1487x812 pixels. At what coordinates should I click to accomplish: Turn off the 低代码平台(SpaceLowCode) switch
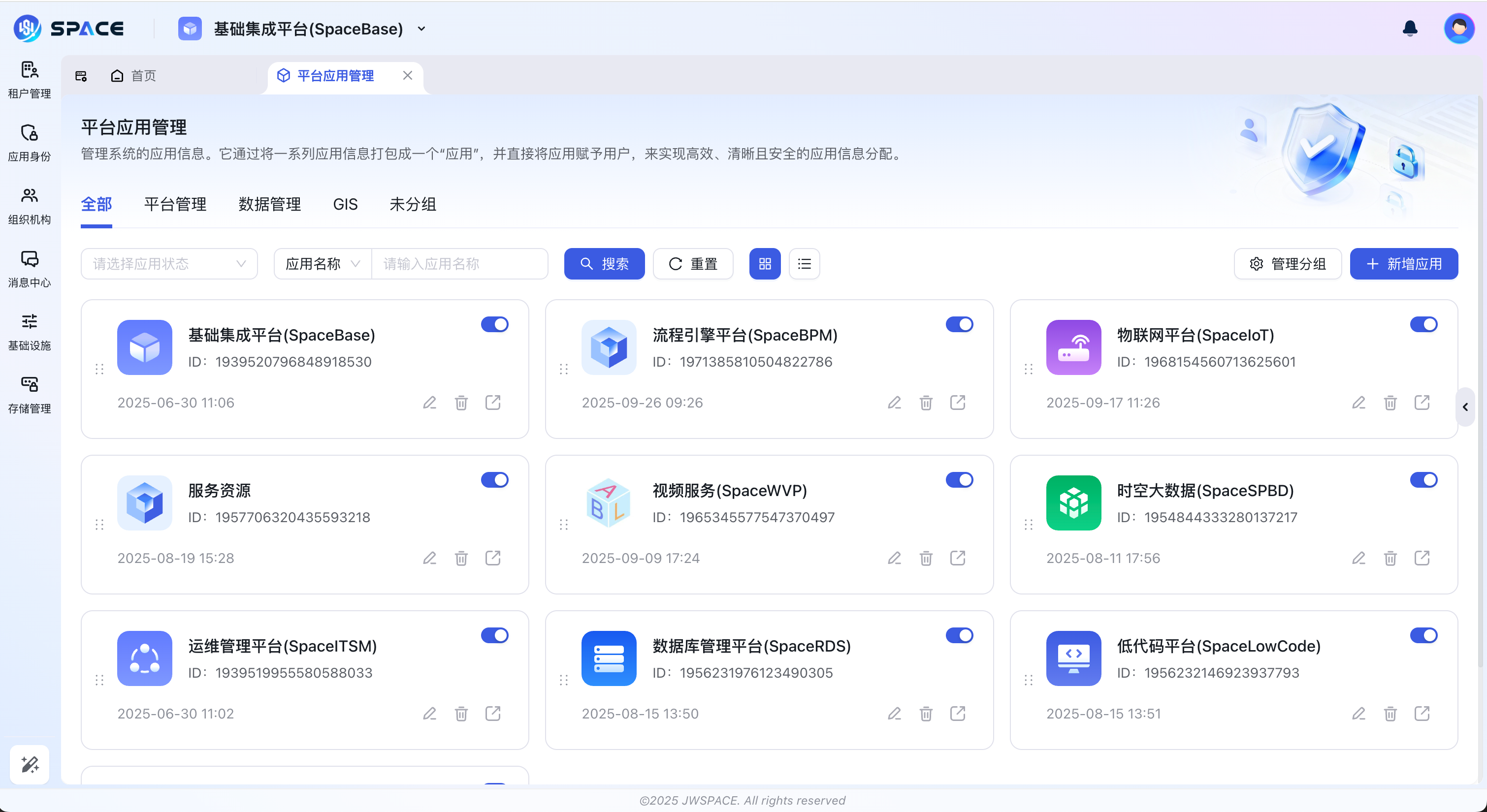pyautogui.click(x=1423, y=635)
